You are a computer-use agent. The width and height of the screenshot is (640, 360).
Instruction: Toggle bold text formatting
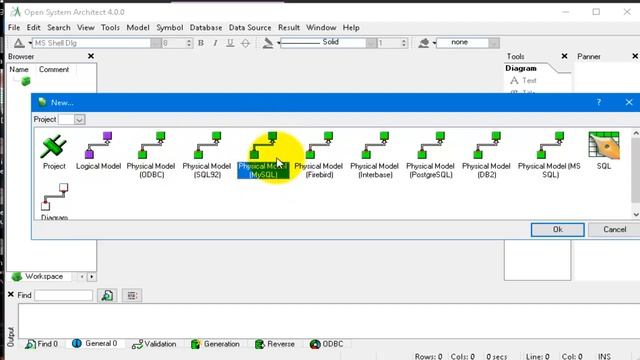201,43
